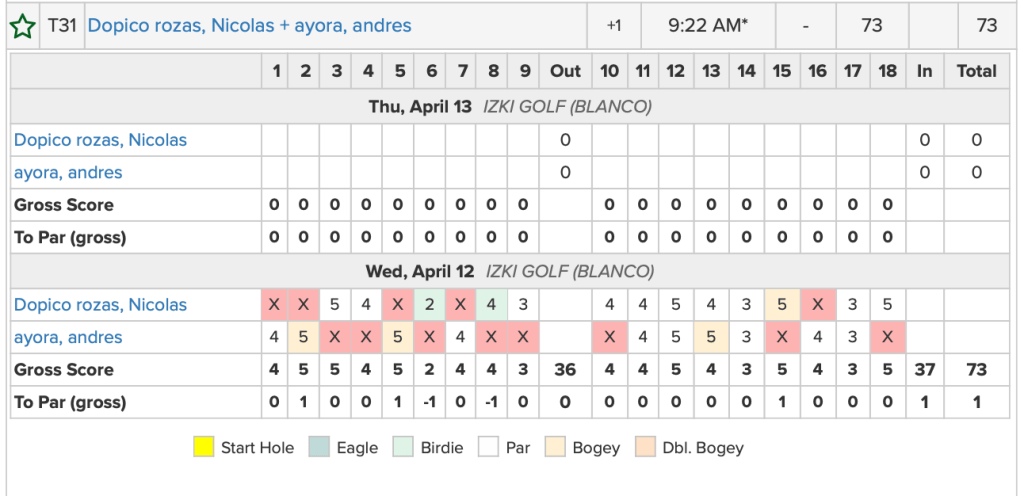Click the yellow Start Hole legend swatch

[x=204, y=447]
